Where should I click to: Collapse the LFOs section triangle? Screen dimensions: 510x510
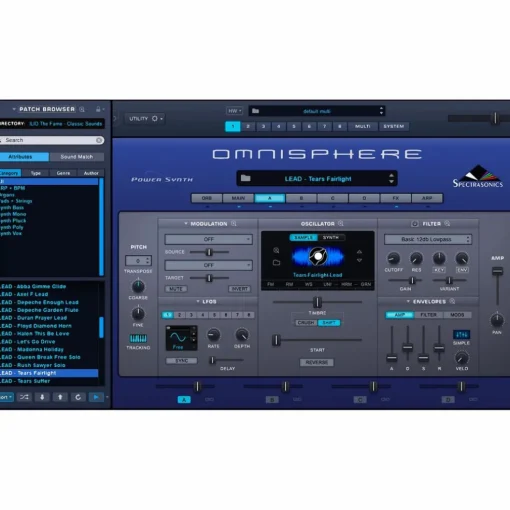(198, 301)
